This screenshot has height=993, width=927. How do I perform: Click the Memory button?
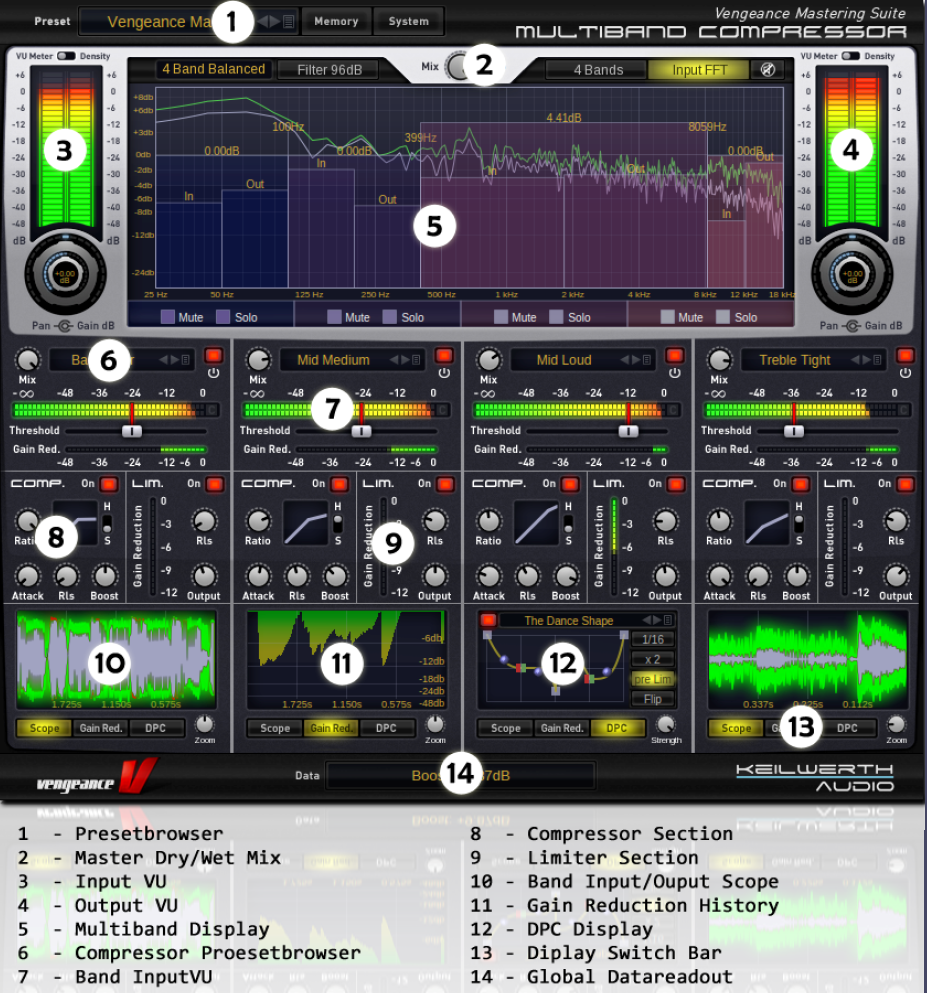point(335,21)
